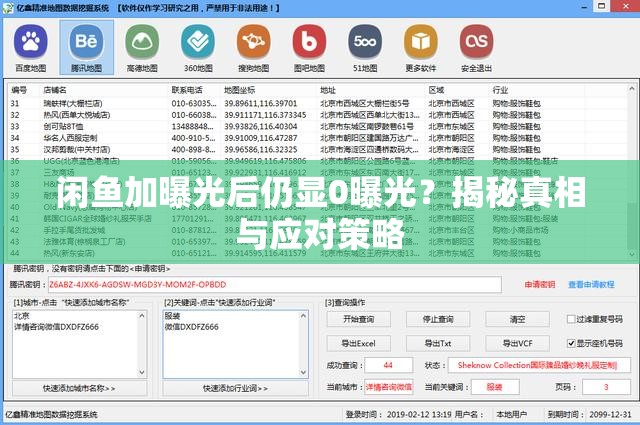Click the 页码 field showing 3
640x425 pixels.
coord(606,387)
